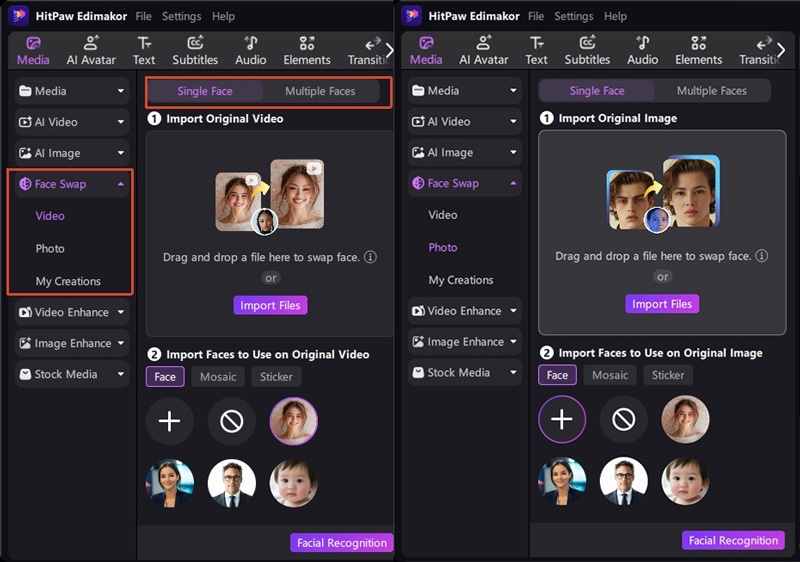Click no-face icon in left window

[231, 421]
